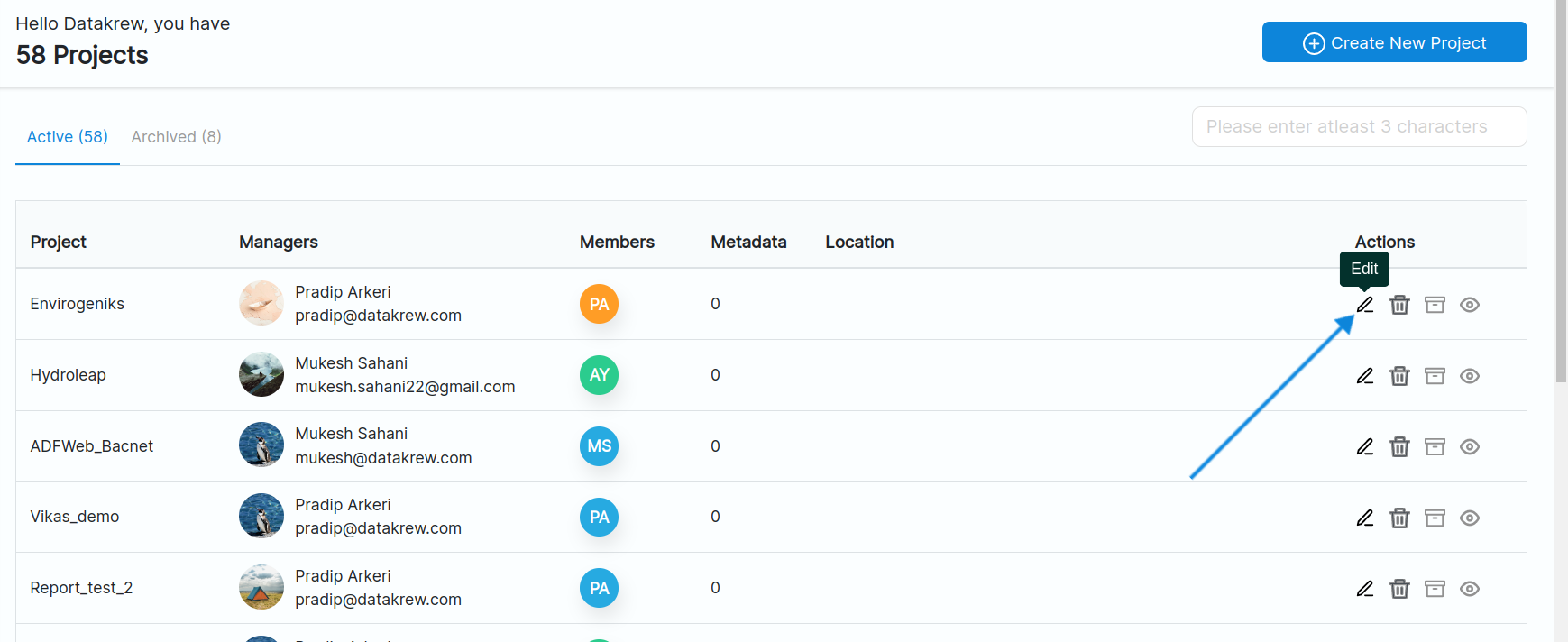
Task: Click the mukesh.sahani22@gmail.com email
Action: 405,387
